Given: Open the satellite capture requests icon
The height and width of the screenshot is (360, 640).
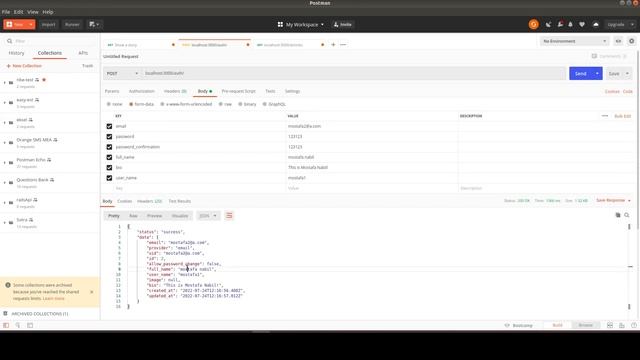Looking at the screenshot, I should point(548,24).
